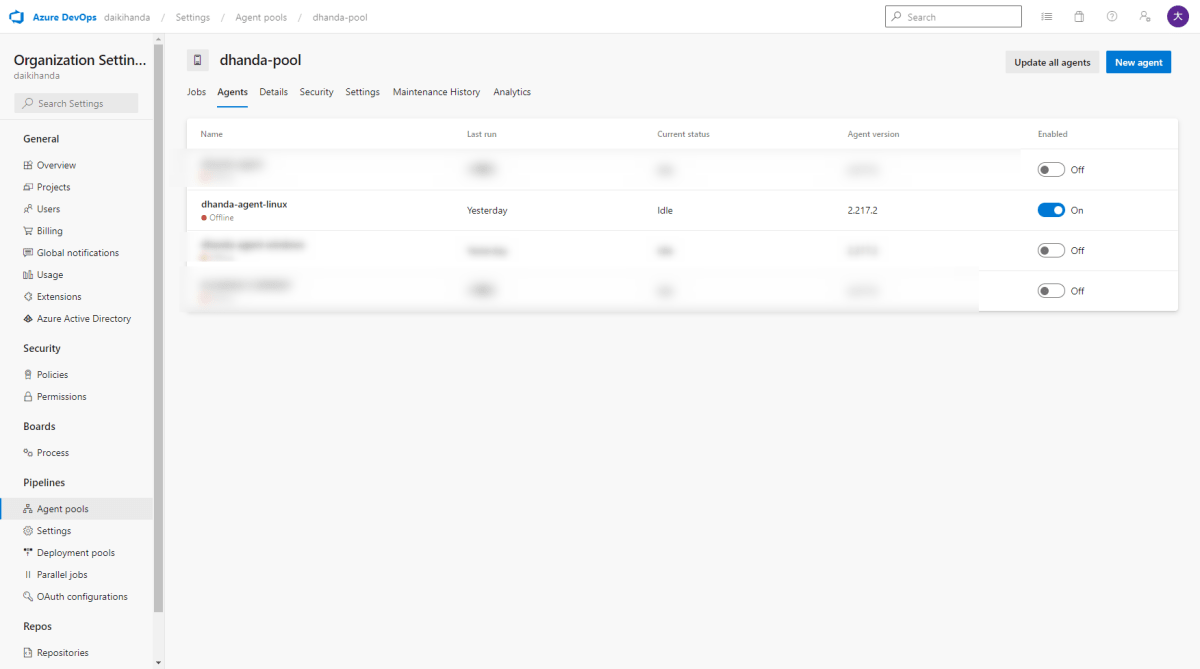Click the Idle status cell

pyautogui.click(x=665, y=211)
